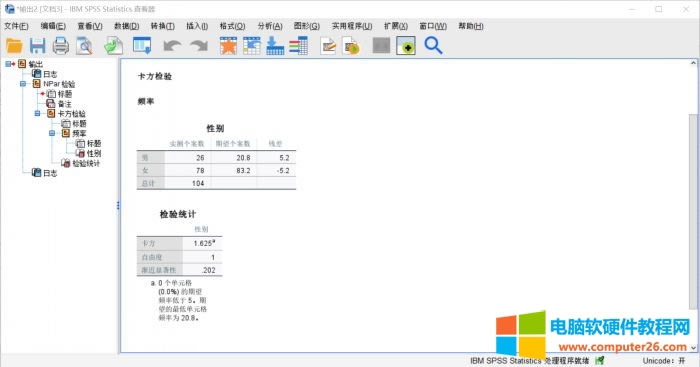The width and height of the screenshot is (700, 367).
Task: Open the 分析(A) menu
Action: (270, 26)
